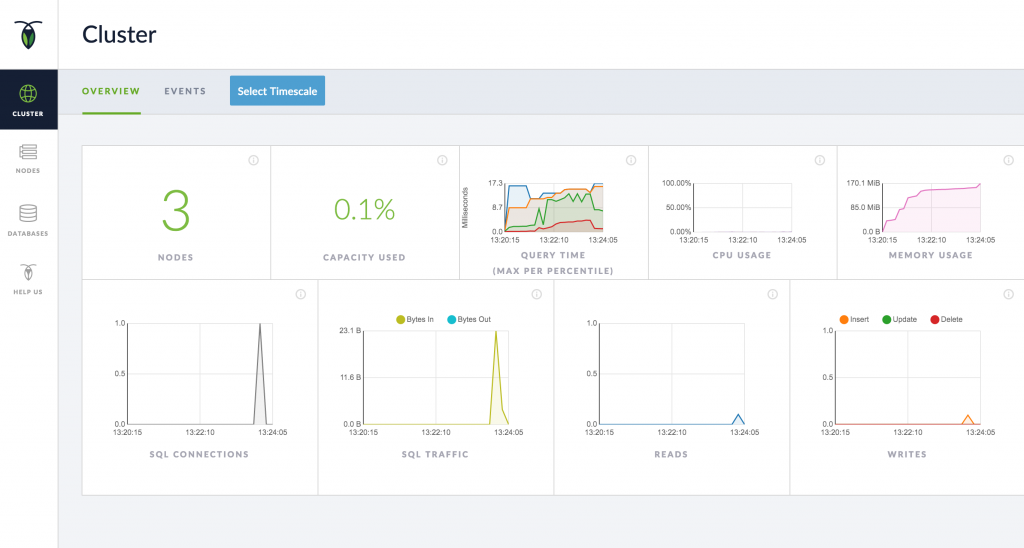This screenshot has width=1024, height=548.
Task: Show info for the SQL Connections chart
Action: click(300, 294)
